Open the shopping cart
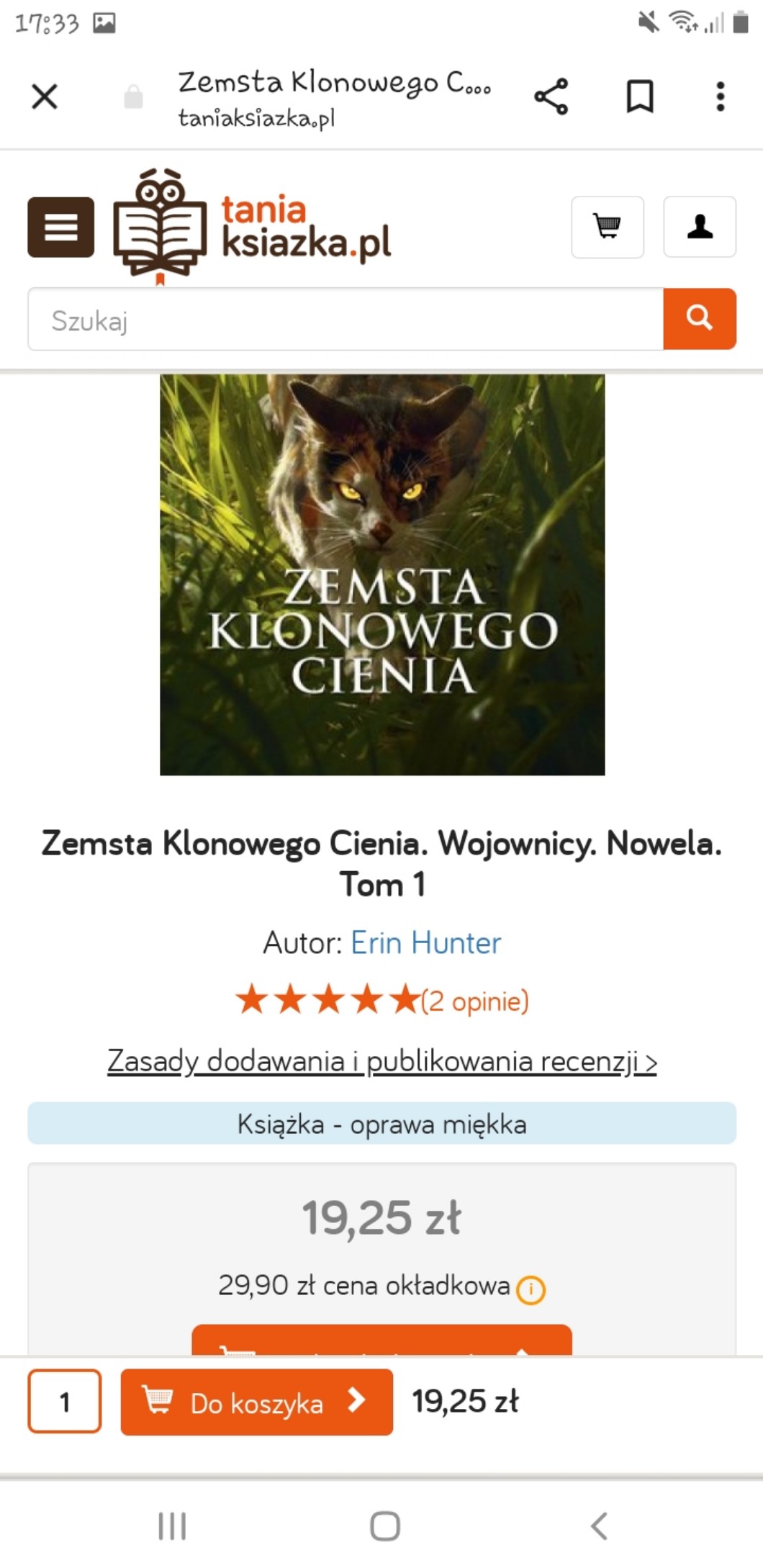This screenshot has width=763, height=1568. pyautogui.click(x=608, y=227)
